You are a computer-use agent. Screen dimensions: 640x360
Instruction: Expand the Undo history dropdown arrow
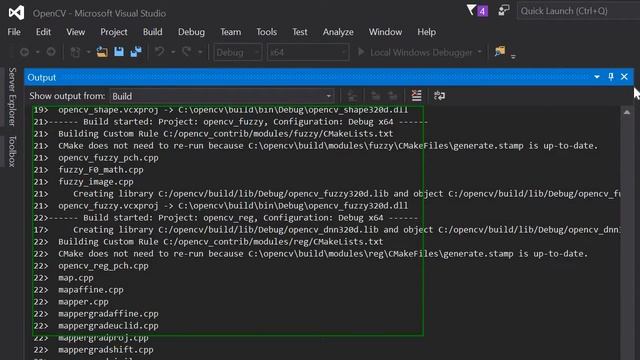[x=173, y=52]
